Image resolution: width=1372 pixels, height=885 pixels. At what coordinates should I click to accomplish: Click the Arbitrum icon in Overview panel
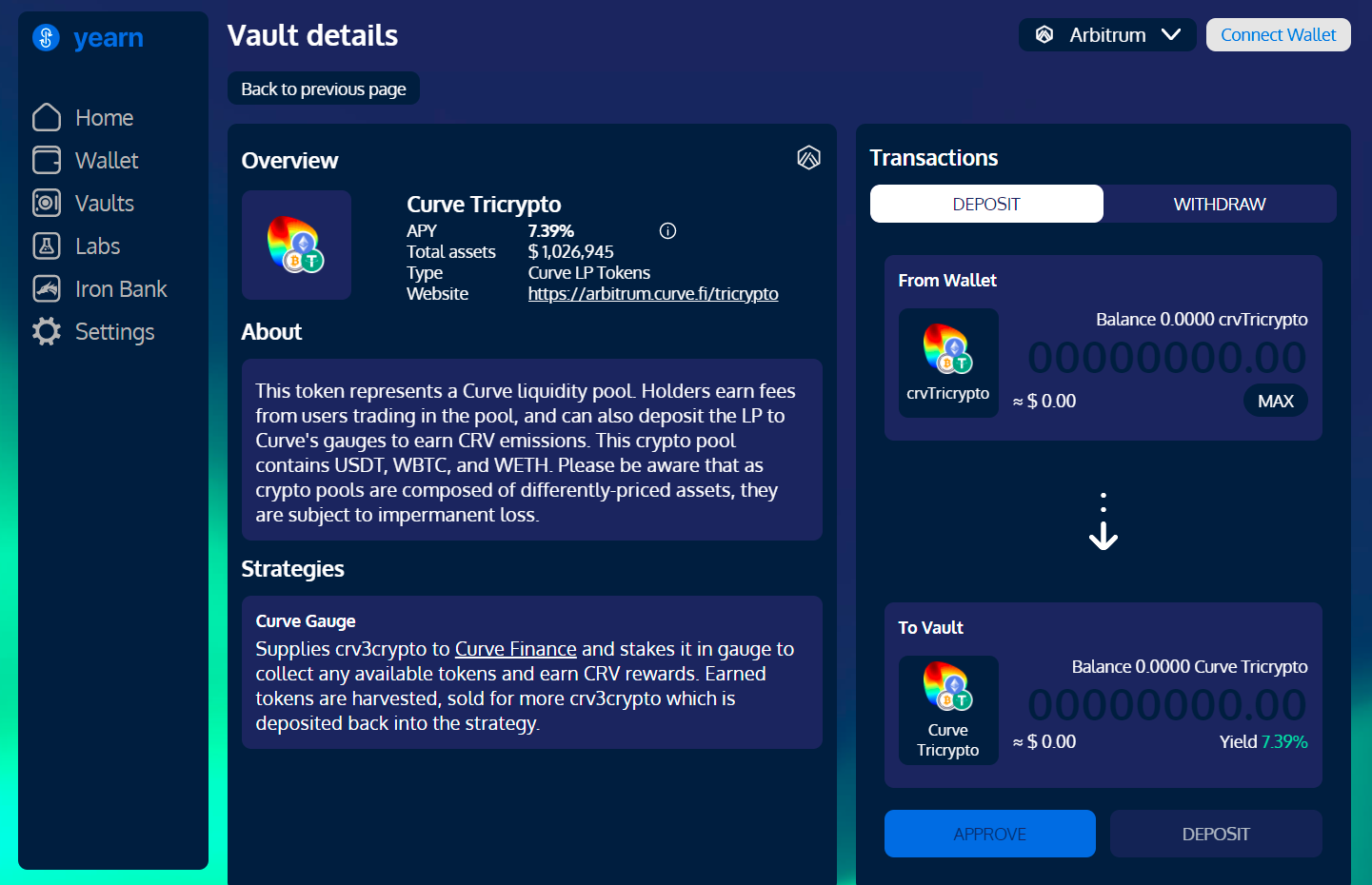coord(808,158)
